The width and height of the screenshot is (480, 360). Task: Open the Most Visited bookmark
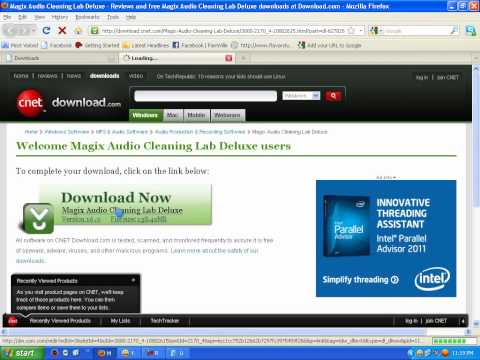click(20, 45)
